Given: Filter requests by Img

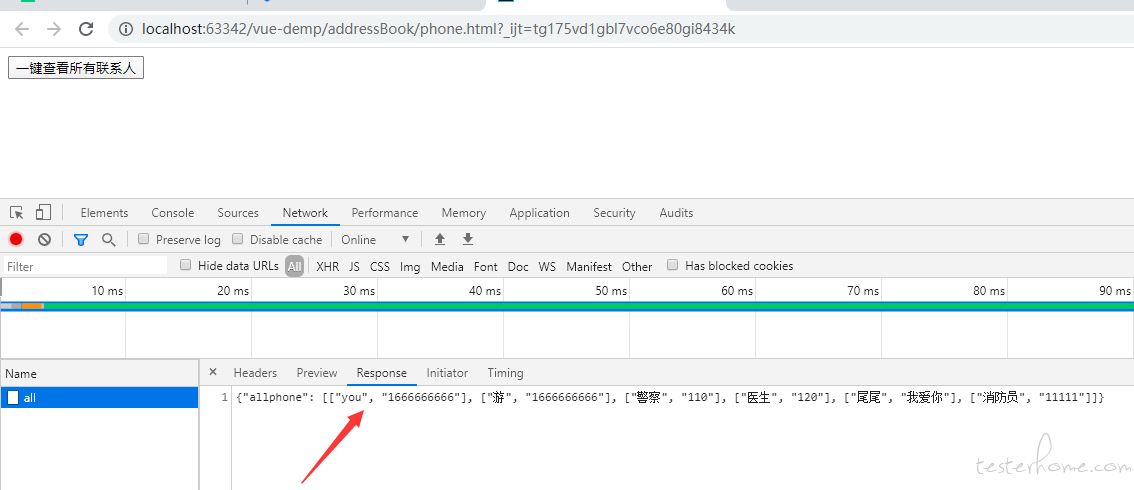Looking at the screenshot, I should point(410,266).
